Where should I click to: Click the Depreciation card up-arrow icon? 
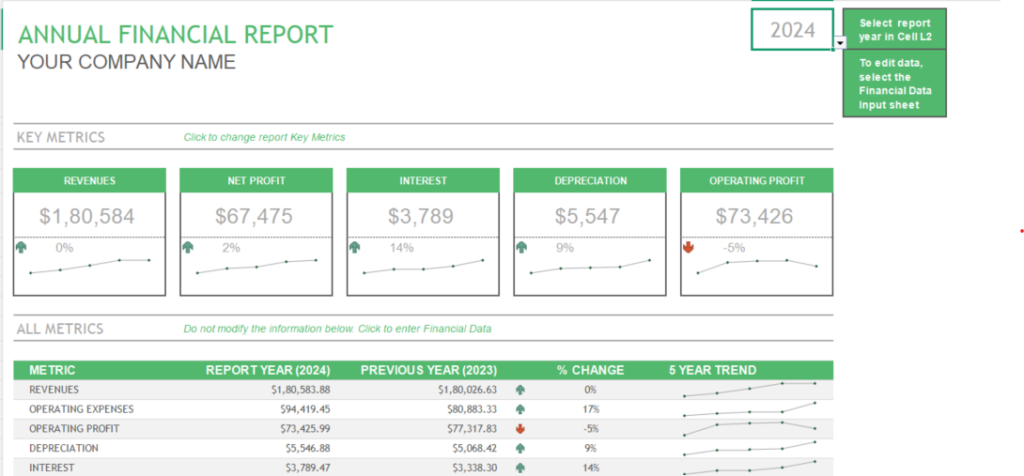point(522,247)
